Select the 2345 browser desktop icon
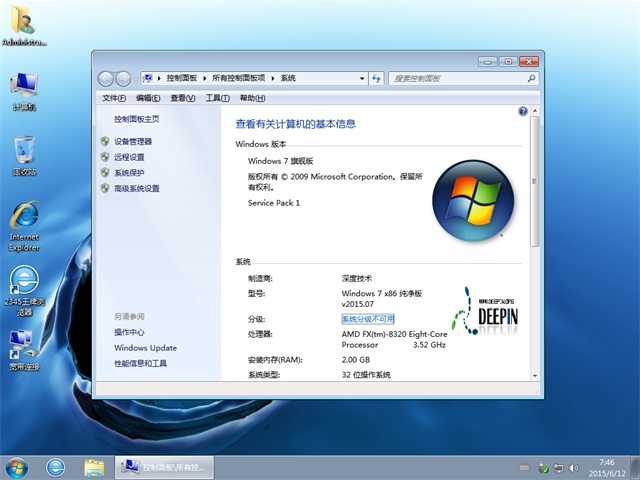640x480 pixels. click(24, 291)
